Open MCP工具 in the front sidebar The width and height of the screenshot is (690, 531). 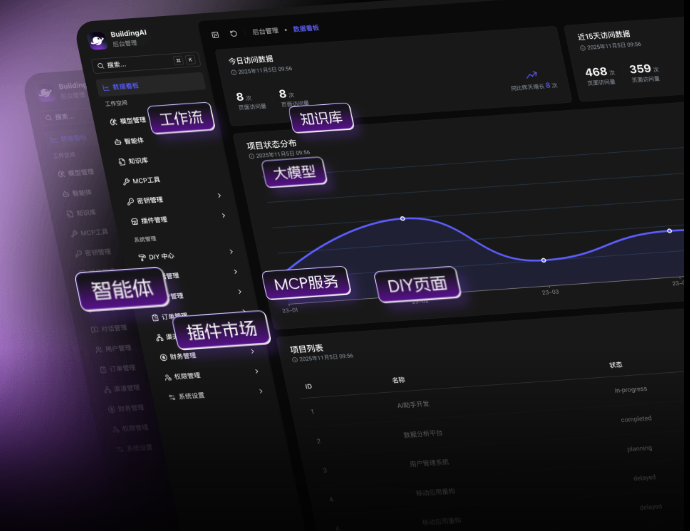click(x=146, y=180)
